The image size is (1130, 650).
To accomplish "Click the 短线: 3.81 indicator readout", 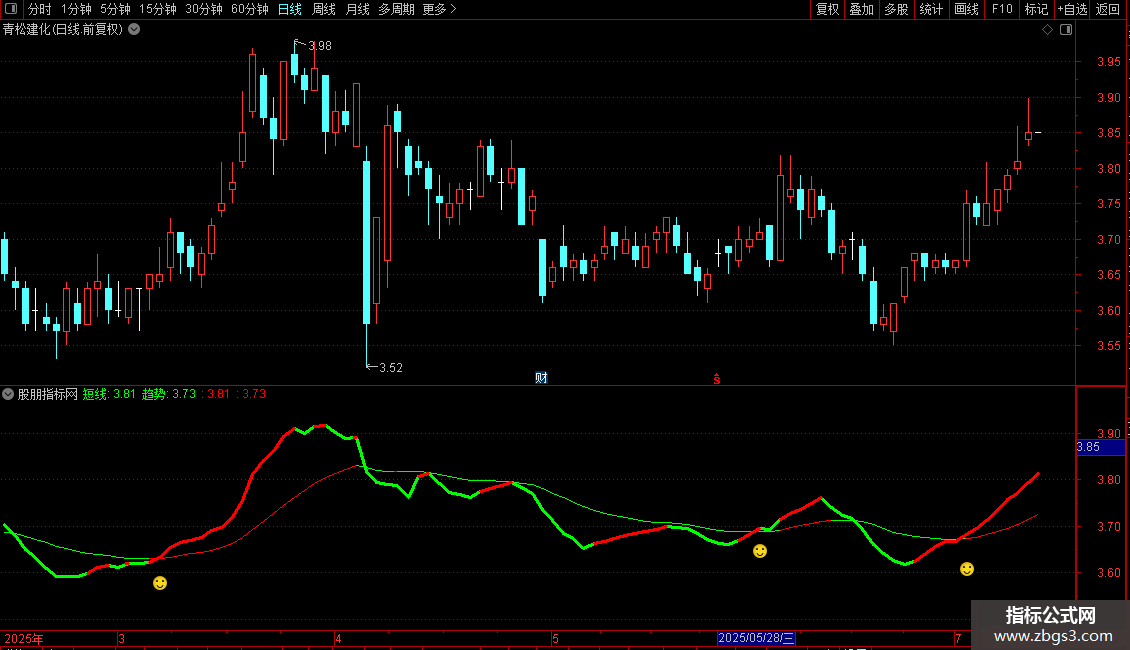I will pos(109,394).
